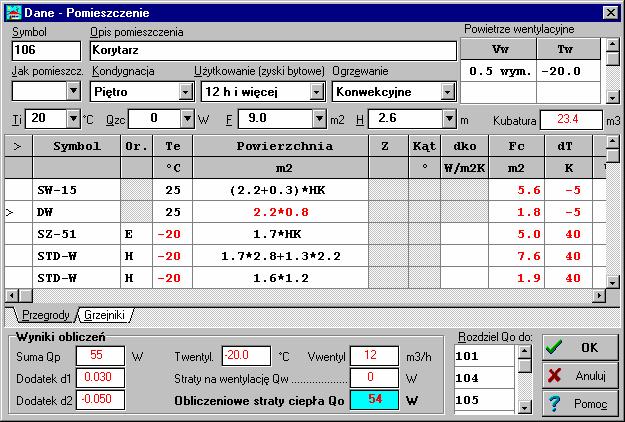Click the Kubatura field showing 23.4
This screenshot has width=625, height=422.
point(571,120)
